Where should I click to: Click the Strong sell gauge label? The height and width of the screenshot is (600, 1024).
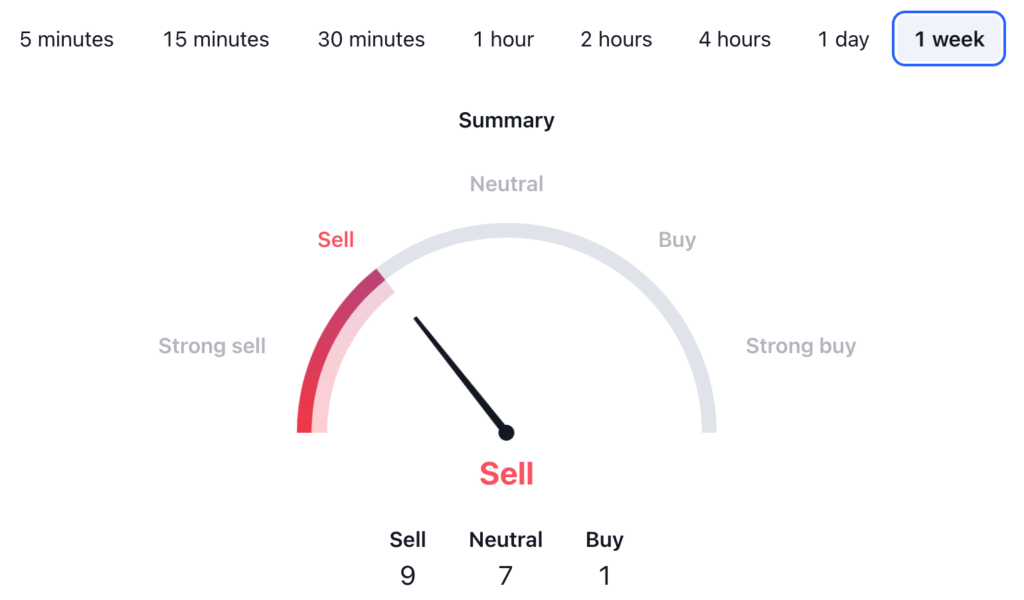coord(212,347)
